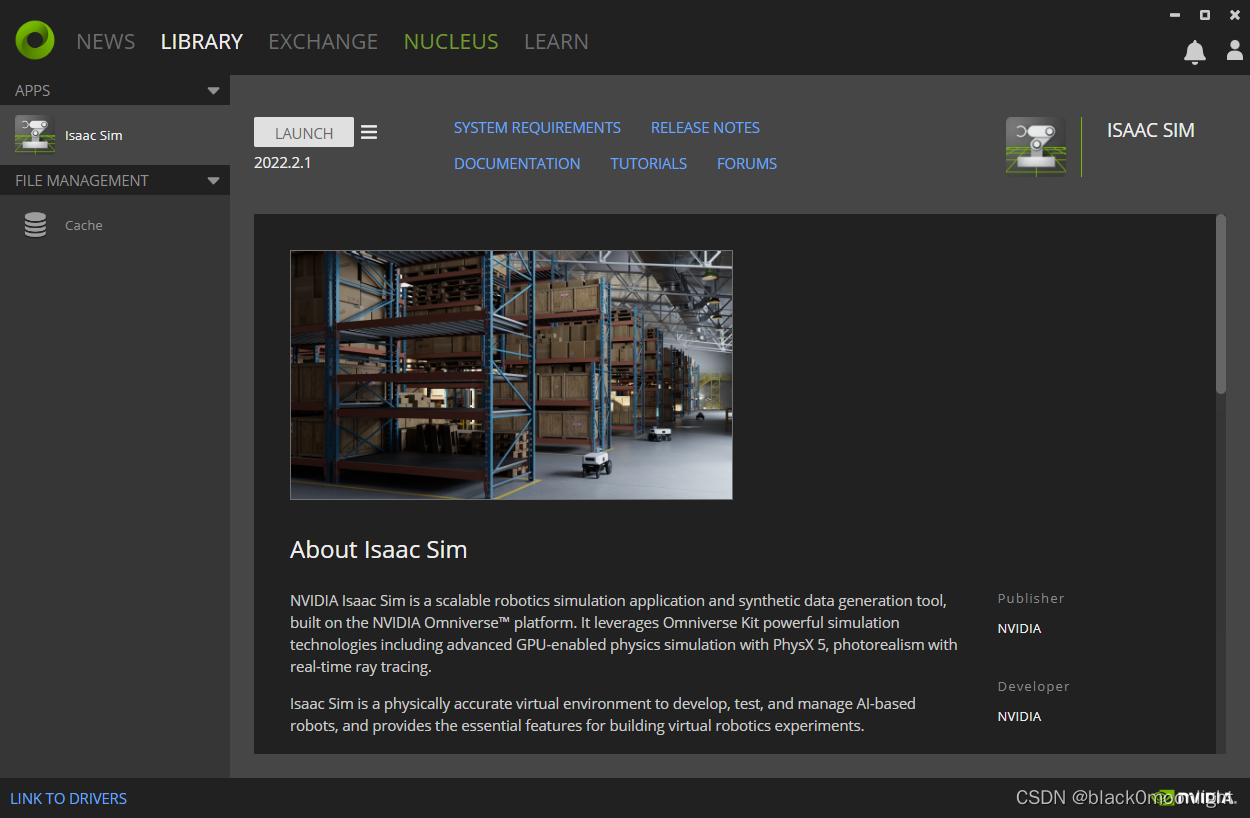Viewport: 1250px width, 818px height.
Task: Open the NUCLEUS tab
Action: tap(451, 42)
